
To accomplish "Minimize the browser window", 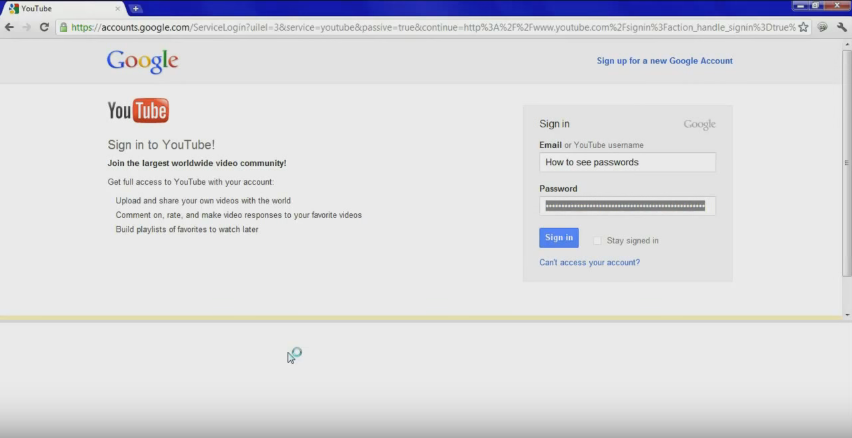I will coord(800,5).
